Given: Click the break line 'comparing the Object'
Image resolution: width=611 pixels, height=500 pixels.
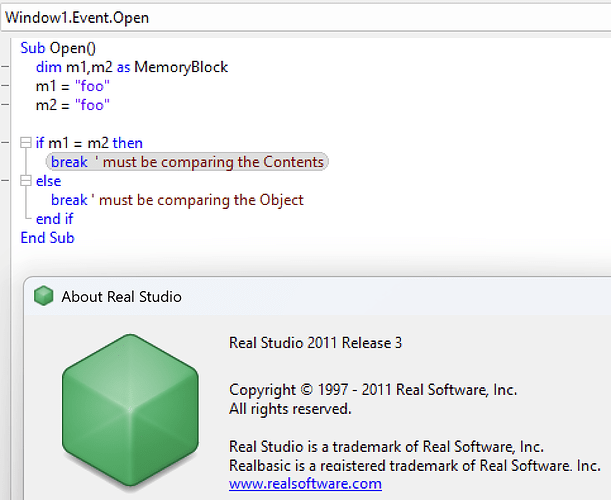Looking at the screenshot, I should point(177,200).
